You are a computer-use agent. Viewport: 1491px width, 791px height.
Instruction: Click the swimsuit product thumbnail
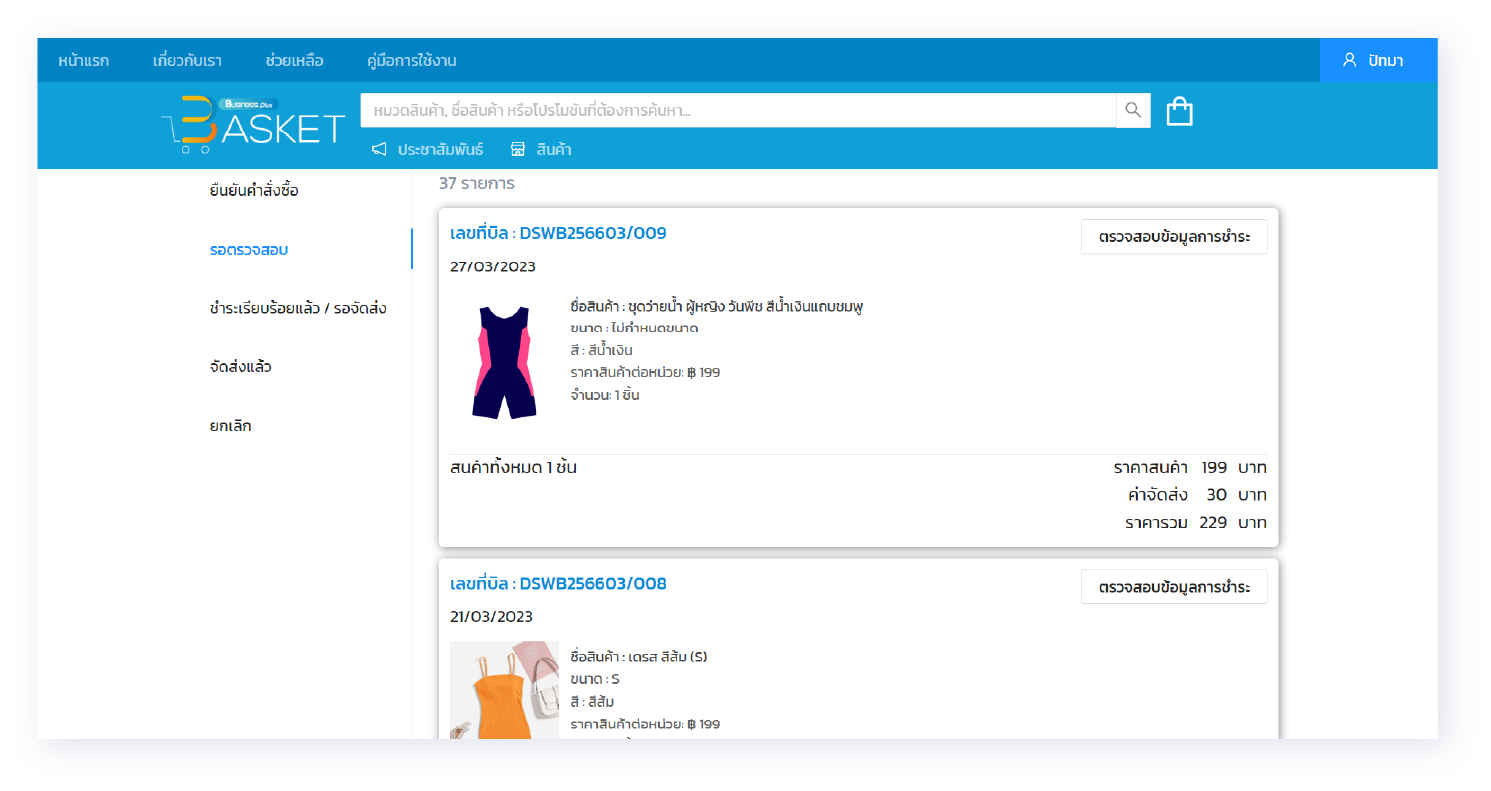(x=504, y=361)
